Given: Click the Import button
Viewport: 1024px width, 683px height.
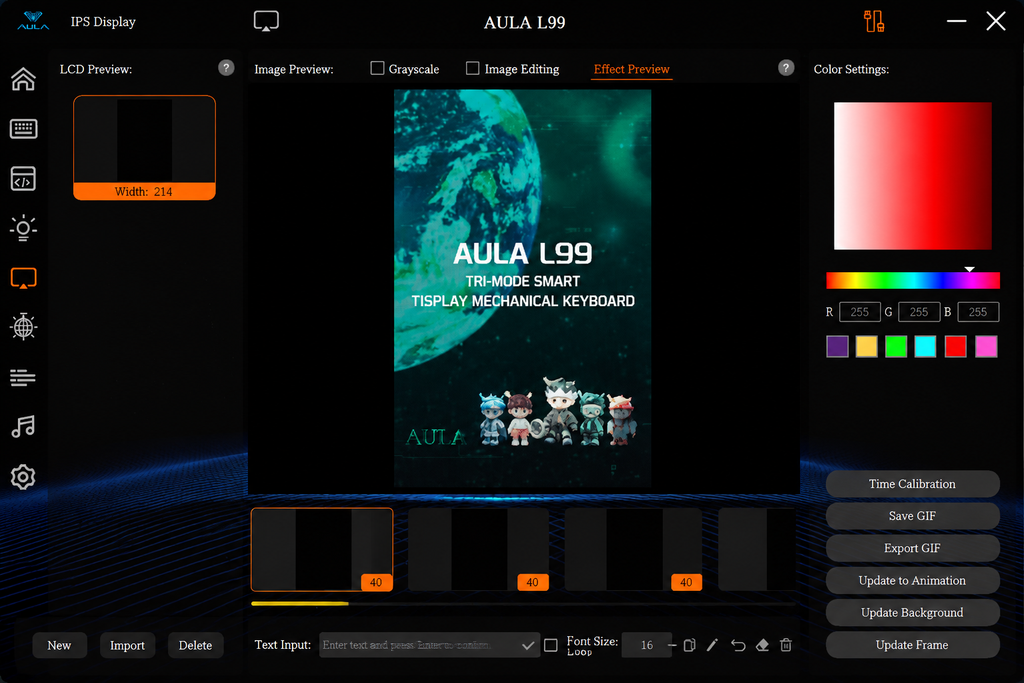Looking at the screenshot, I should tap(127, 645).
